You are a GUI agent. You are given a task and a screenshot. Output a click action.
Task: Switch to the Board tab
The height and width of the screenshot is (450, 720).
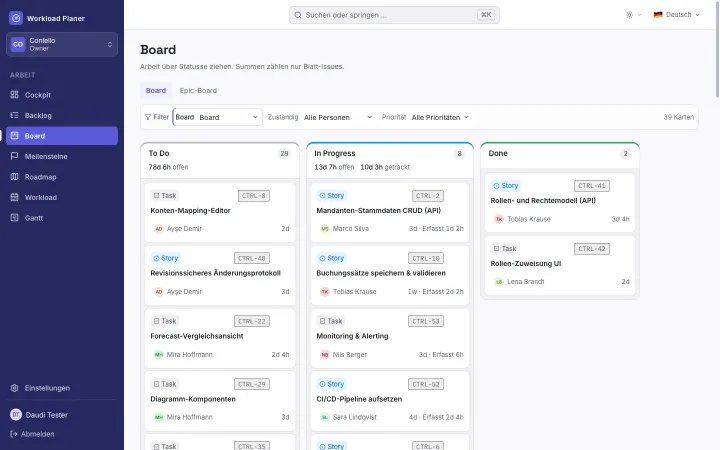pyautogui.click(x=156, y=90)
